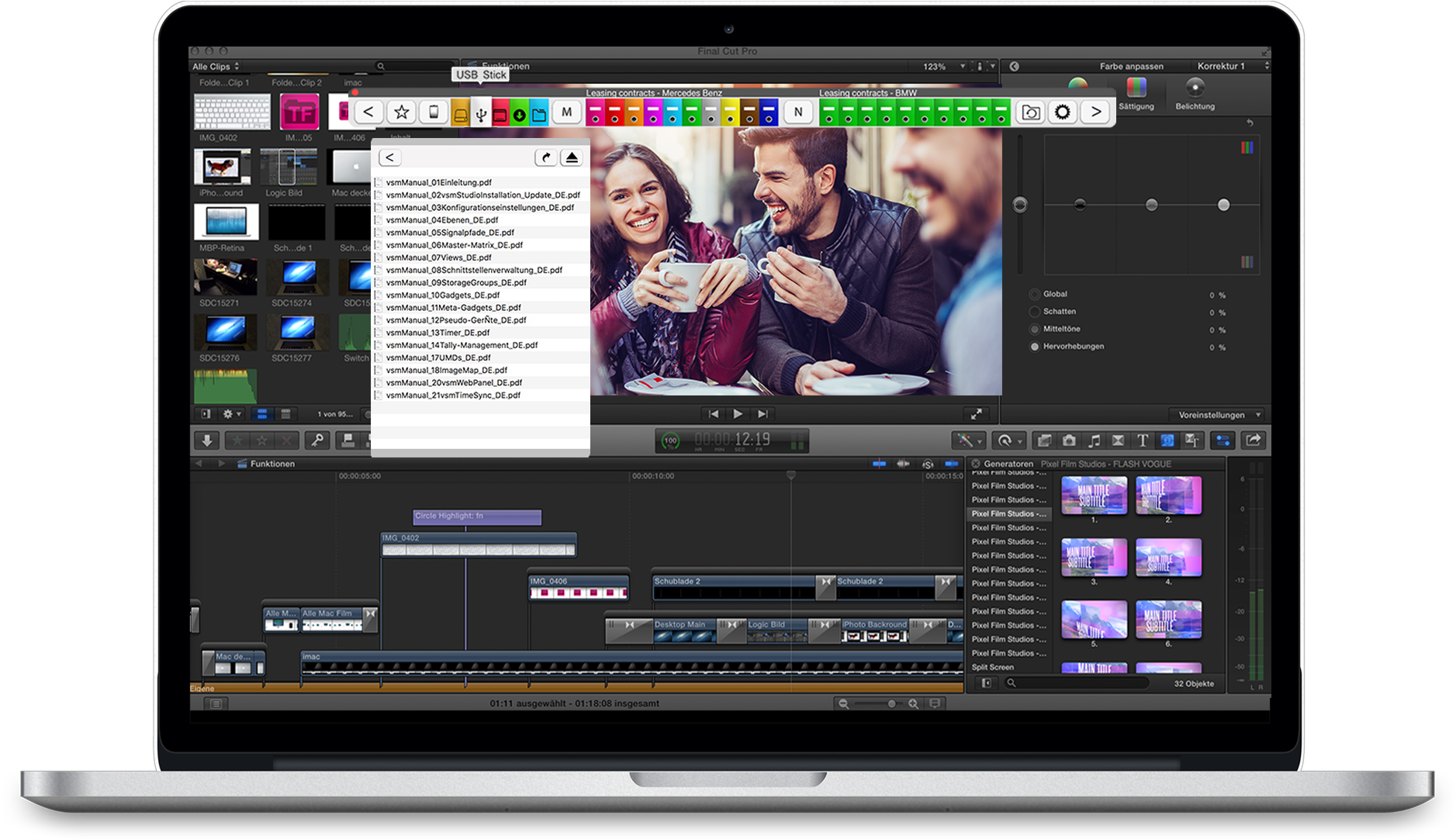1456x839 pixels.
Task: Select the Global color puck radio
Action: click(x=1034, y=295)
